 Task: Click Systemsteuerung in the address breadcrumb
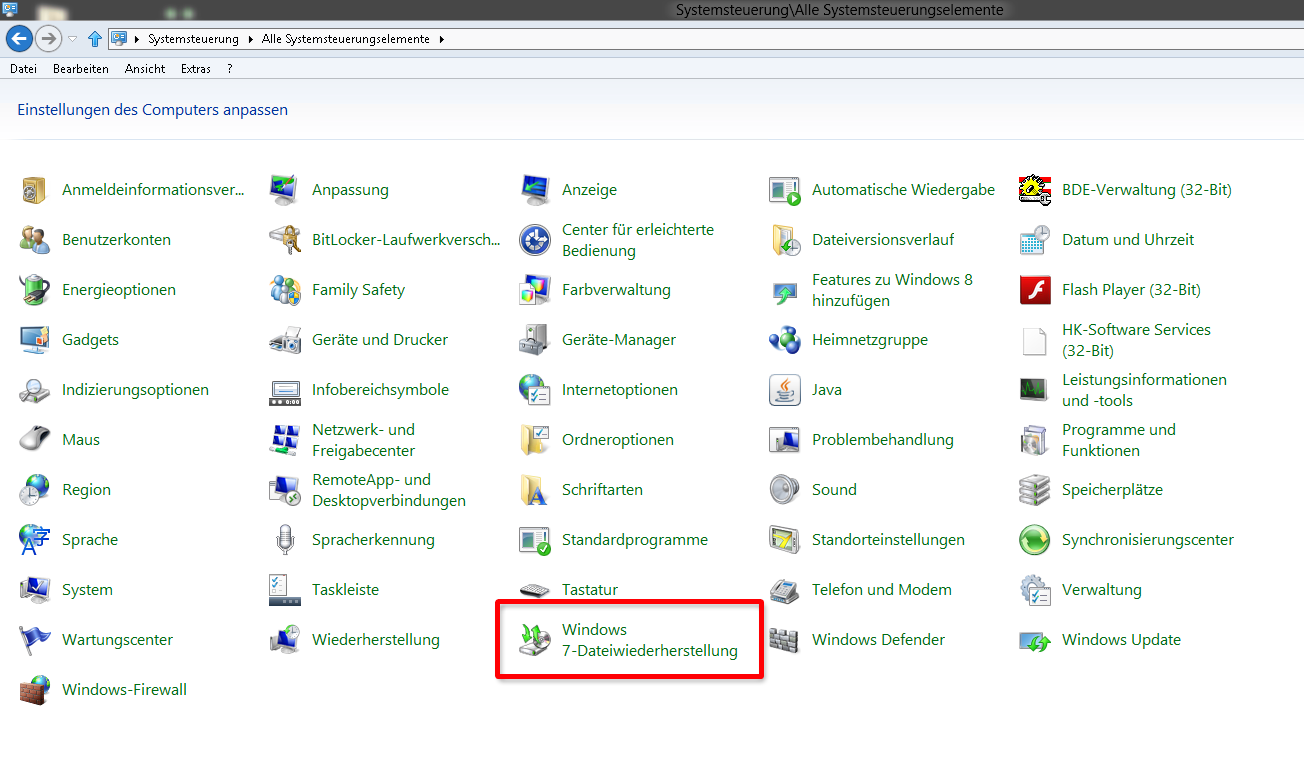pyautogui.click(x=193, y=39)
